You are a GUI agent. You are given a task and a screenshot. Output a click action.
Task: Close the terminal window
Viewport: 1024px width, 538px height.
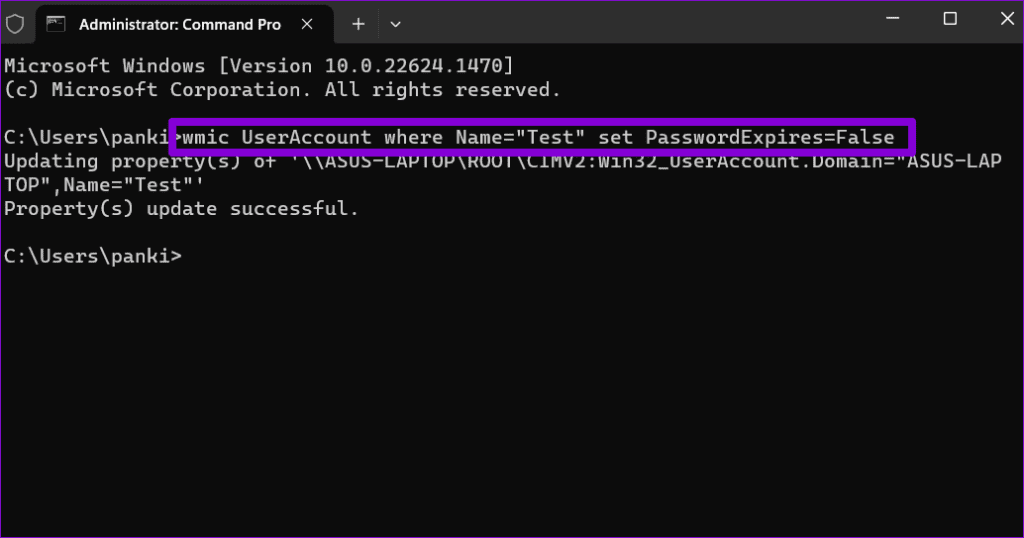1007,18
